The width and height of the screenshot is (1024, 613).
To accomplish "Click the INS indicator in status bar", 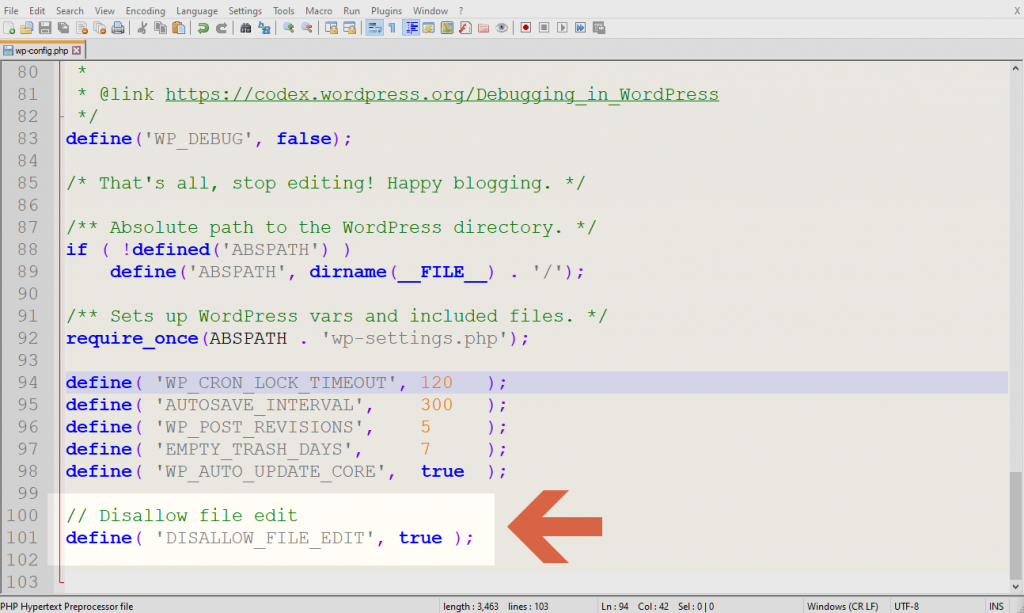I will point(996,606).
